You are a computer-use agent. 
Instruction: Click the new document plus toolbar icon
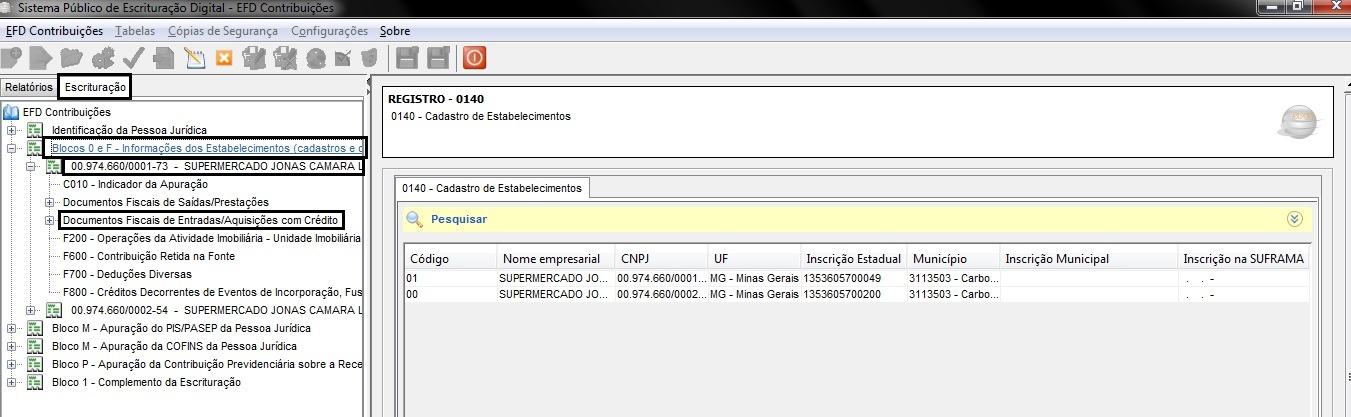pos(12,57)
